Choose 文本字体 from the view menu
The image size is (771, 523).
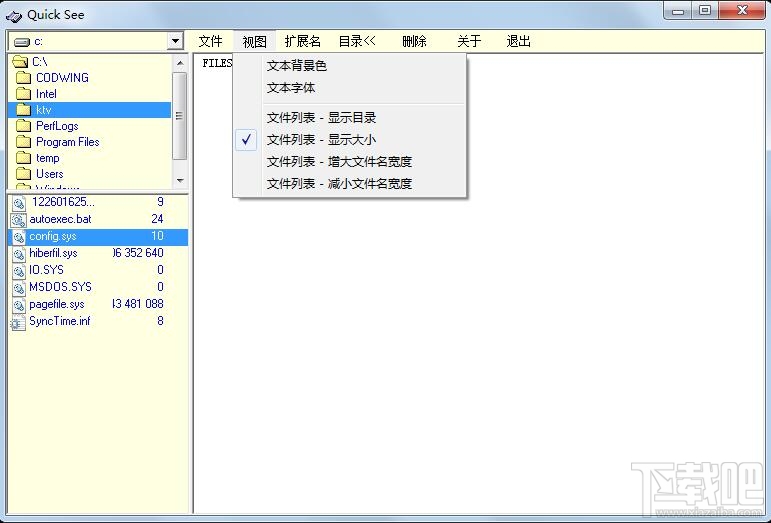point(349,88)
